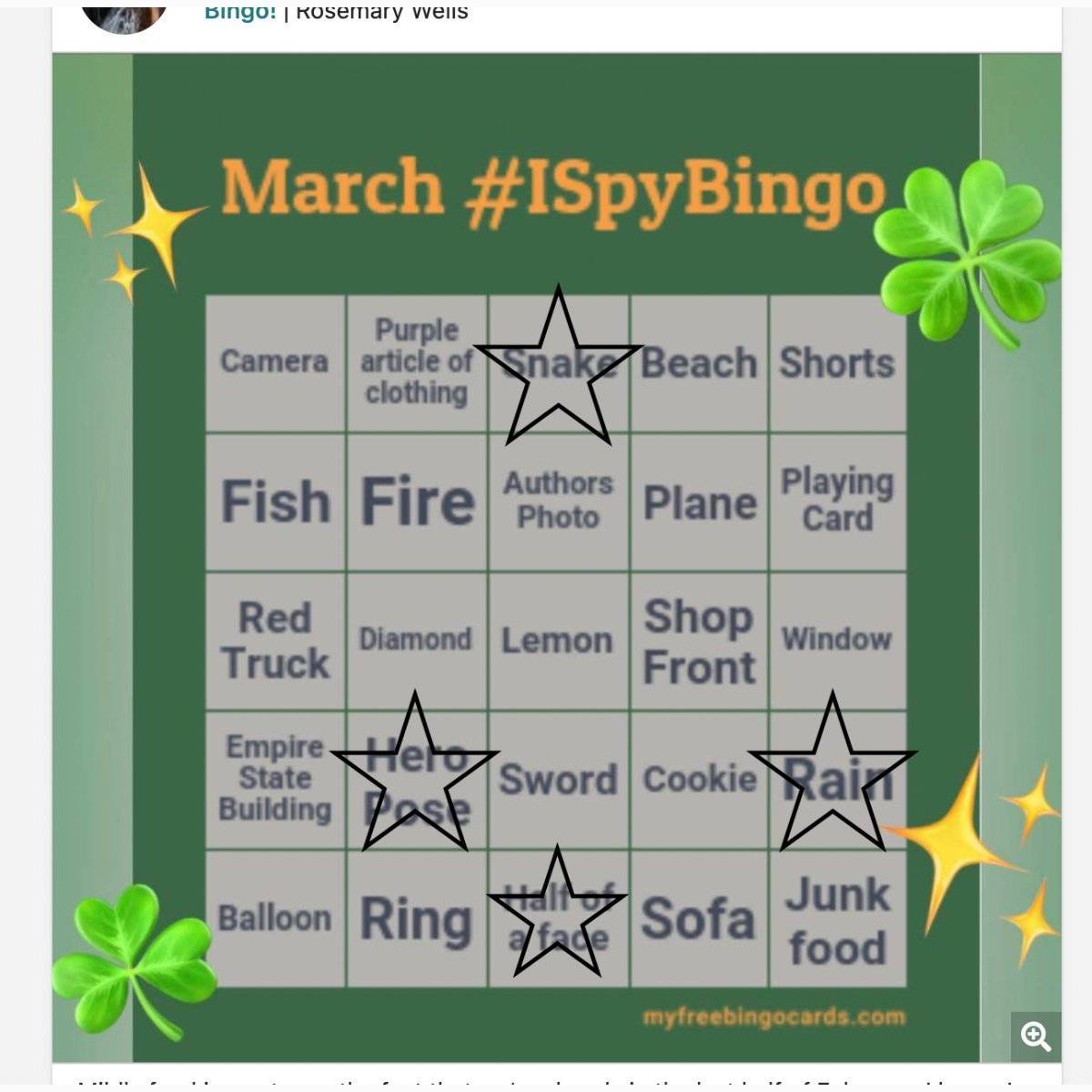Click the magnifier zoom icon on image
The image size is (1092, 1092).
(1036, 1036)
